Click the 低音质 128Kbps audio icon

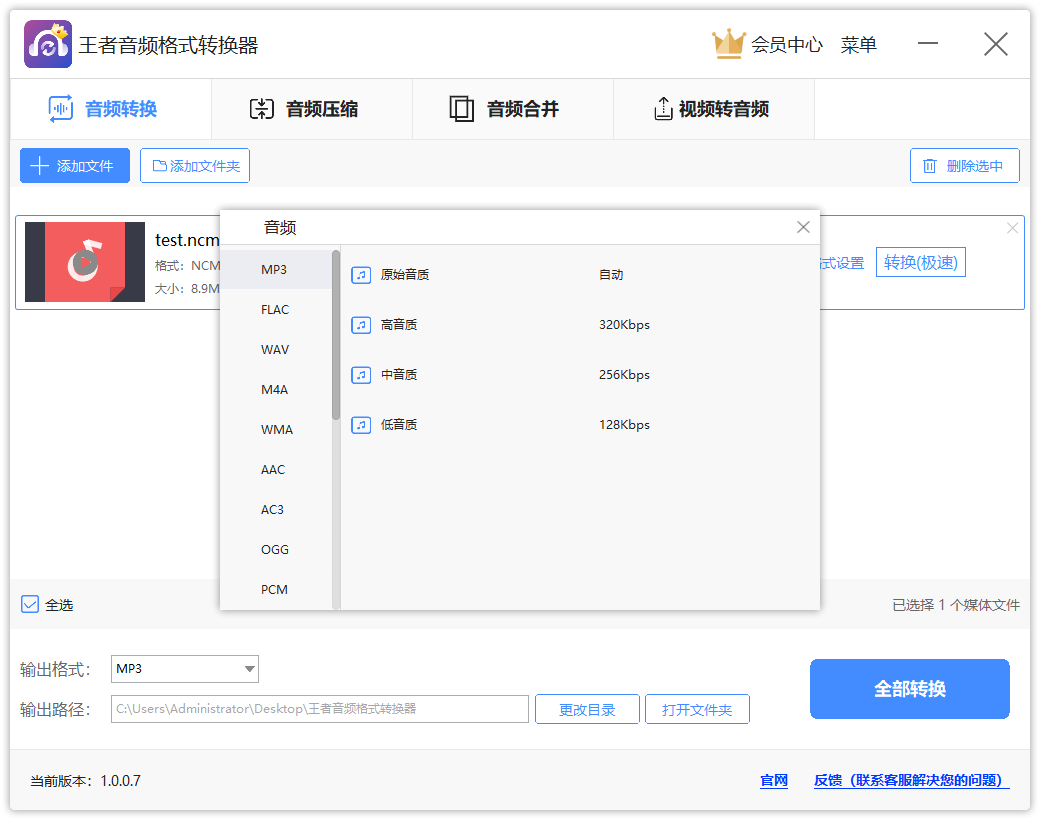[x=361, y=424]
